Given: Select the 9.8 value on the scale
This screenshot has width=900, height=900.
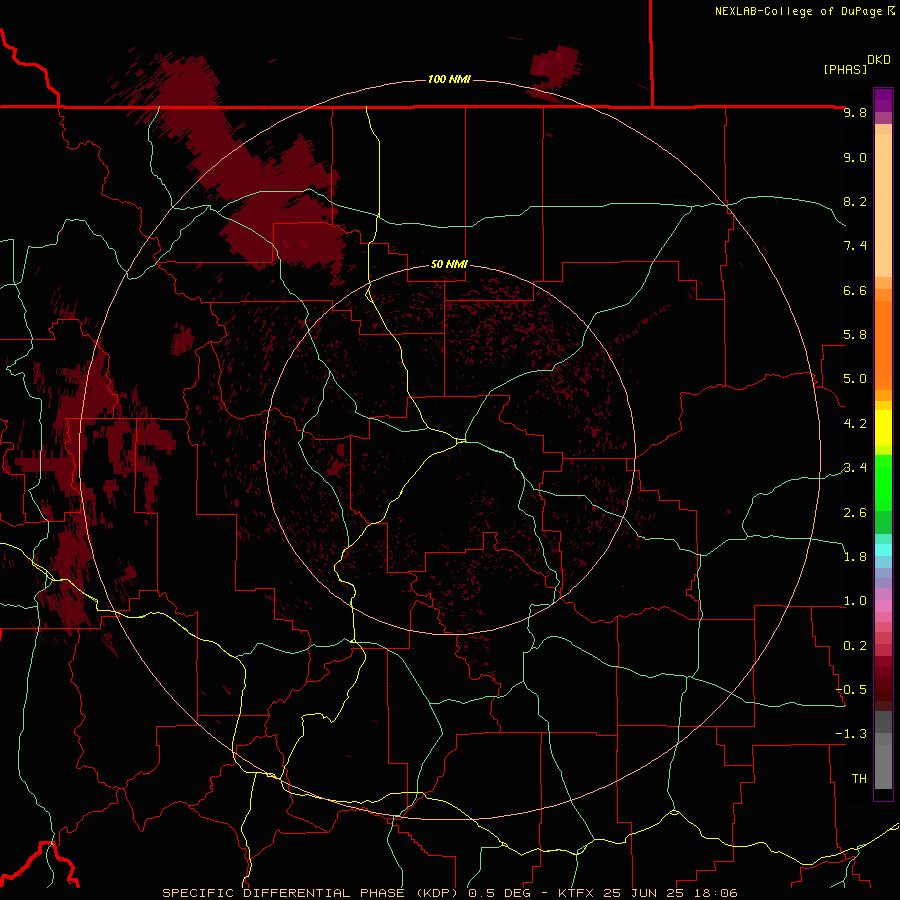Looking at the screenshot, I should (x=855, y=112).
